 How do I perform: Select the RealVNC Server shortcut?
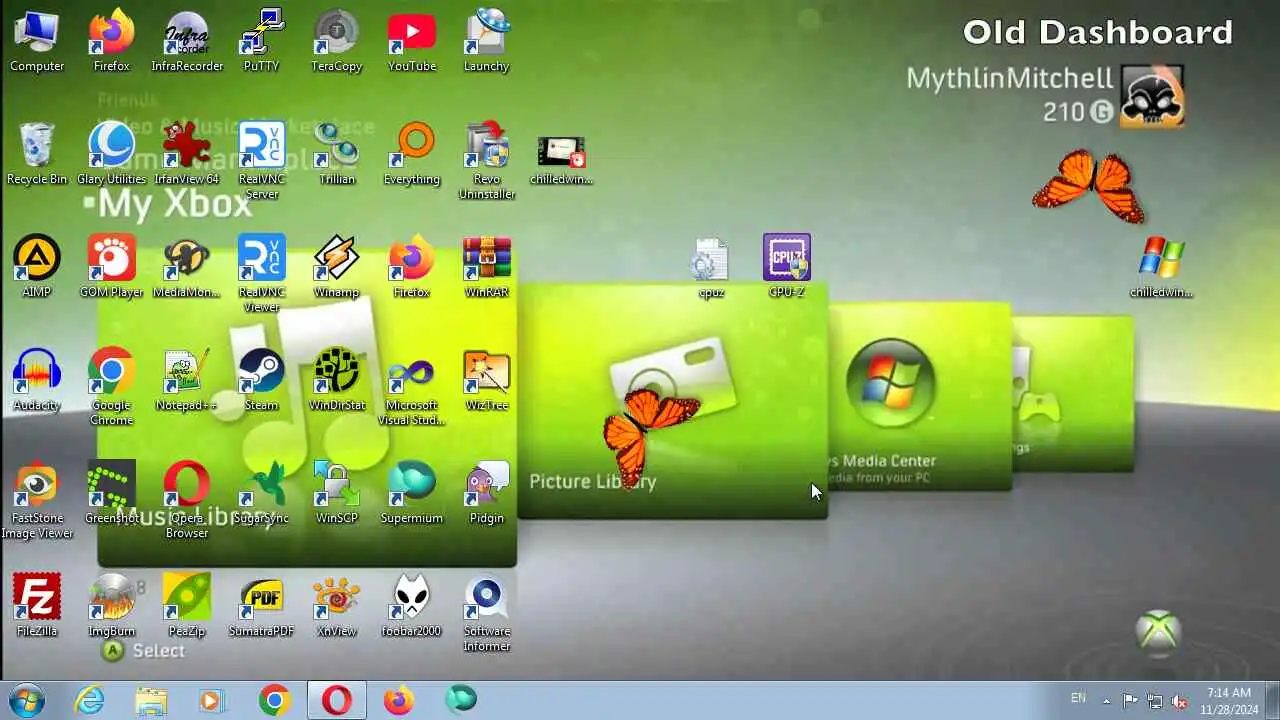(261, 161)
